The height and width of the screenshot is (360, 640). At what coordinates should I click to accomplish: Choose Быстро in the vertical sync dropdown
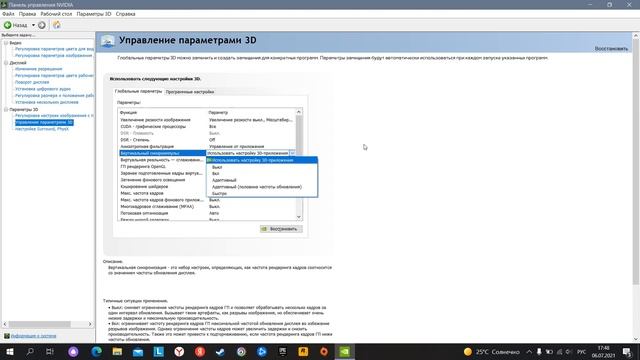coord(262,193)
